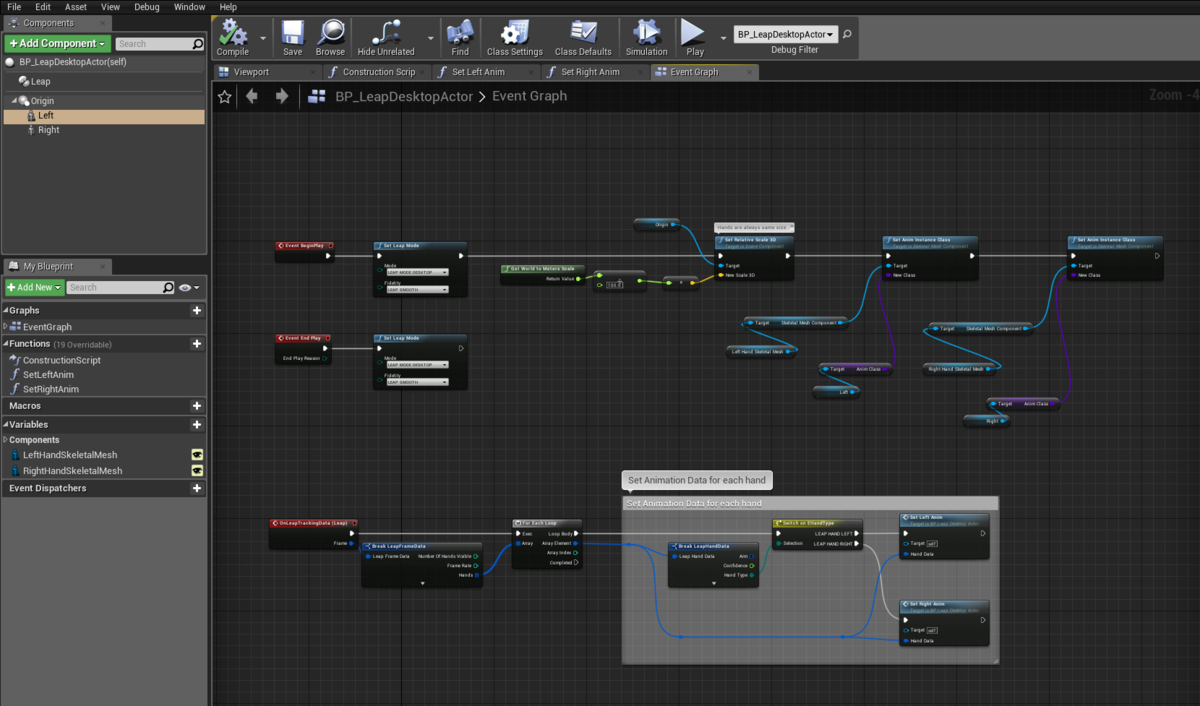
Task: Open the Hide Unrelated options dropdown arrow
Action: point(430,39)
